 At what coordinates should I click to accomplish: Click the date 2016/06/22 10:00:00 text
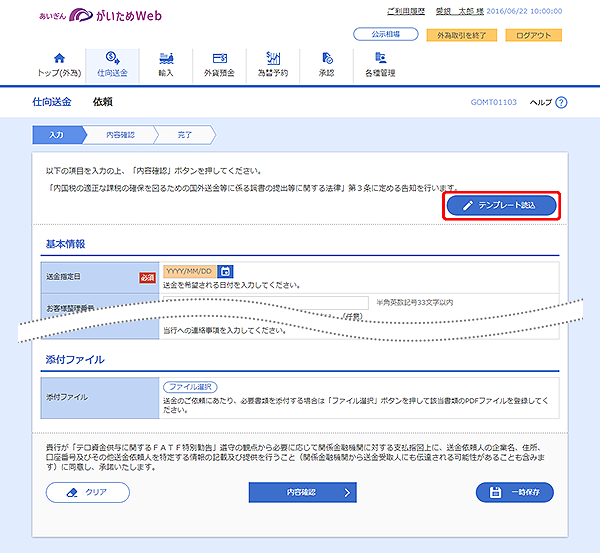524,11
